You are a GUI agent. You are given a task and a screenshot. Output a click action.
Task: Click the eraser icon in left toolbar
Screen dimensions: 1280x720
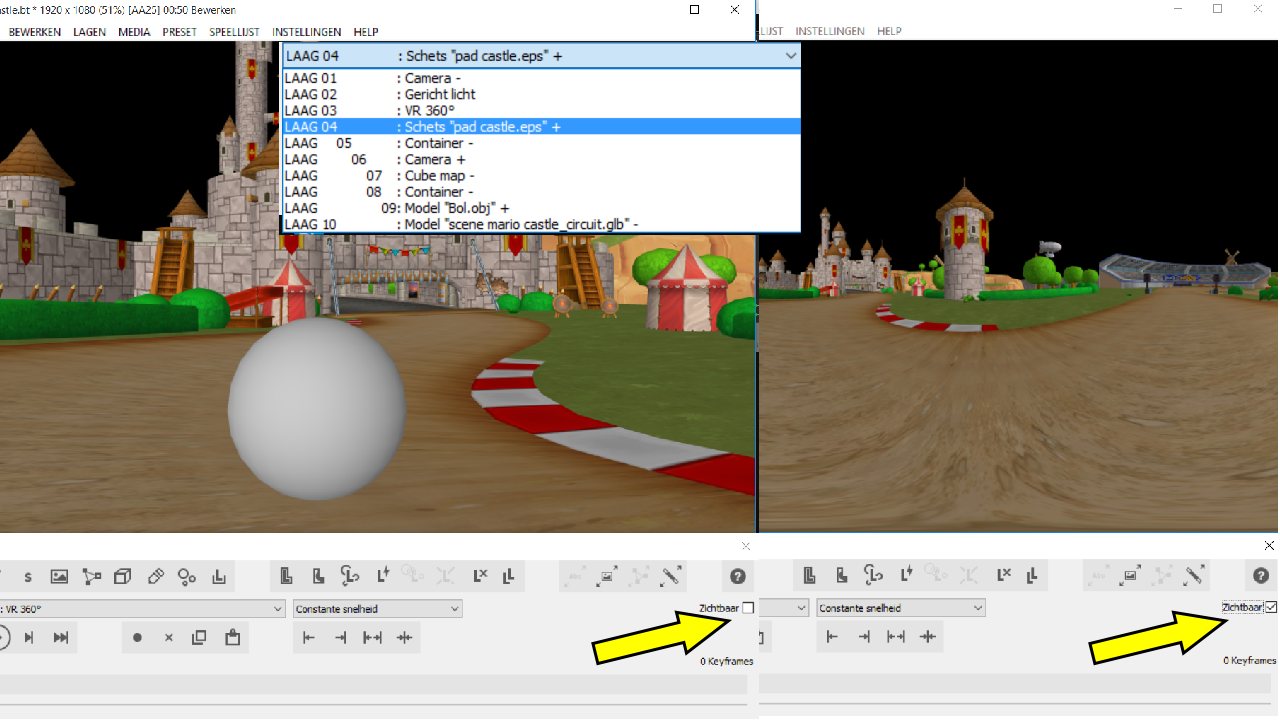(x=155, y=576)
